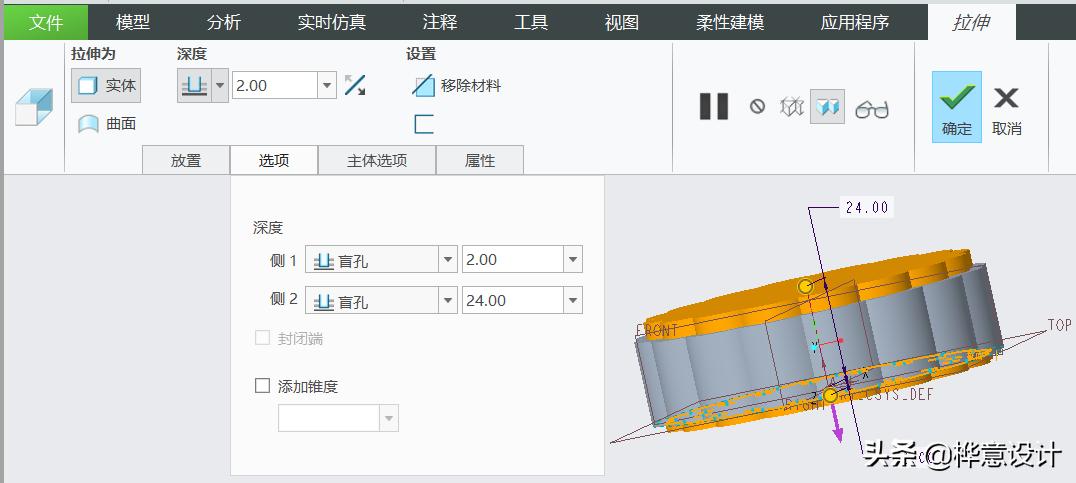This screenshot has width=1076, height=483.
Task: Click the upper yellow drag handle
Action: pyautogui.click(x=805, y=287)
